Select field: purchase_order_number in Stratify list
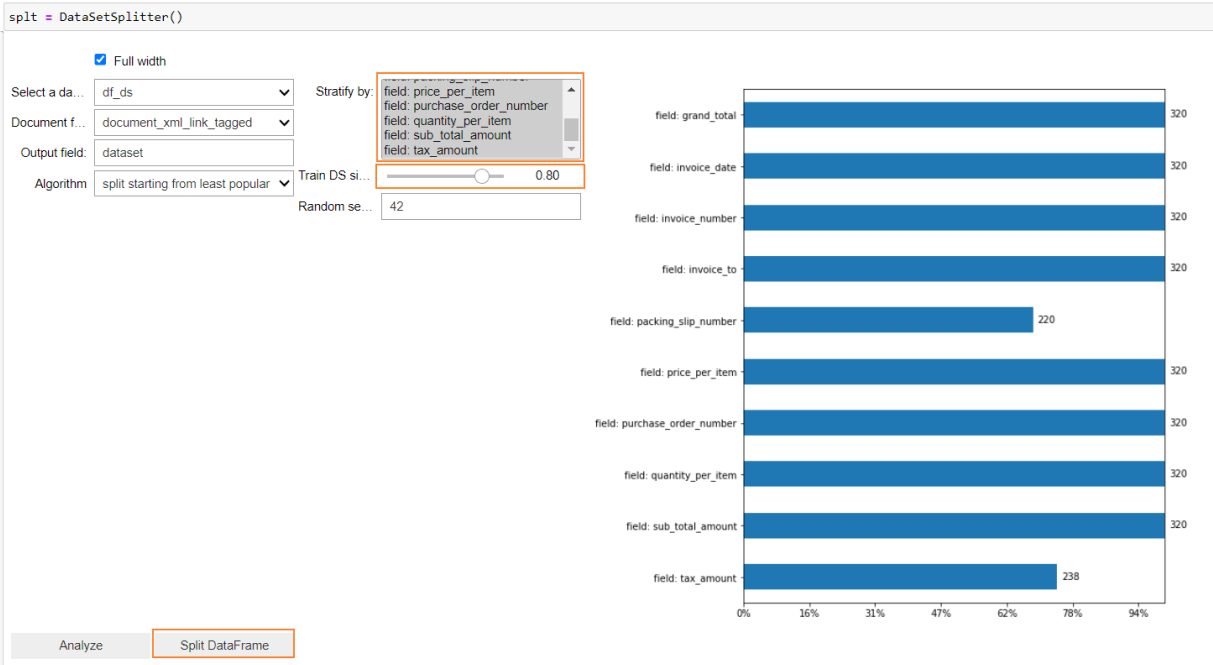 (x=472, y=106)
